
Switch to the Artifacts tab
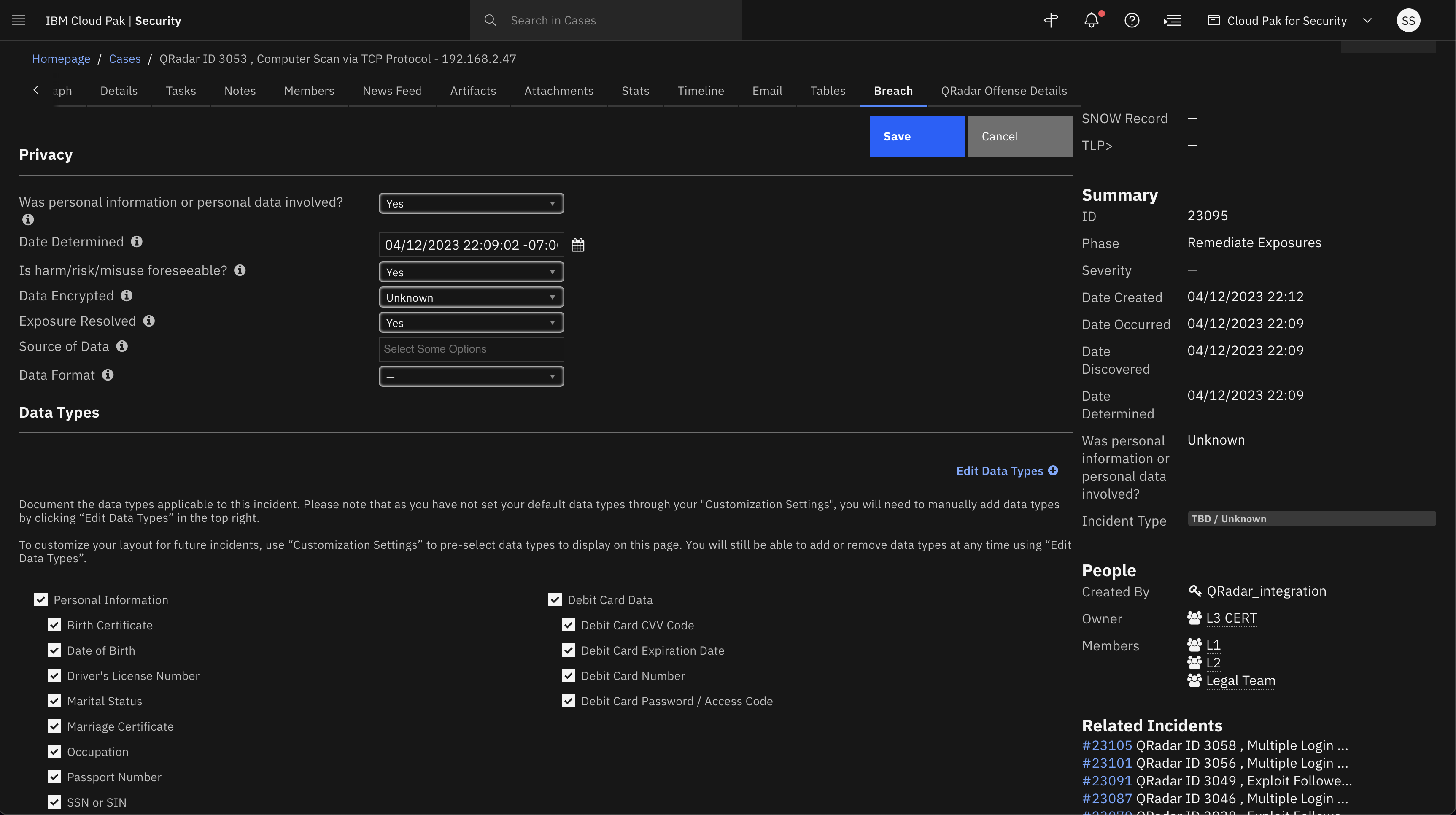[x=472, y=91]
